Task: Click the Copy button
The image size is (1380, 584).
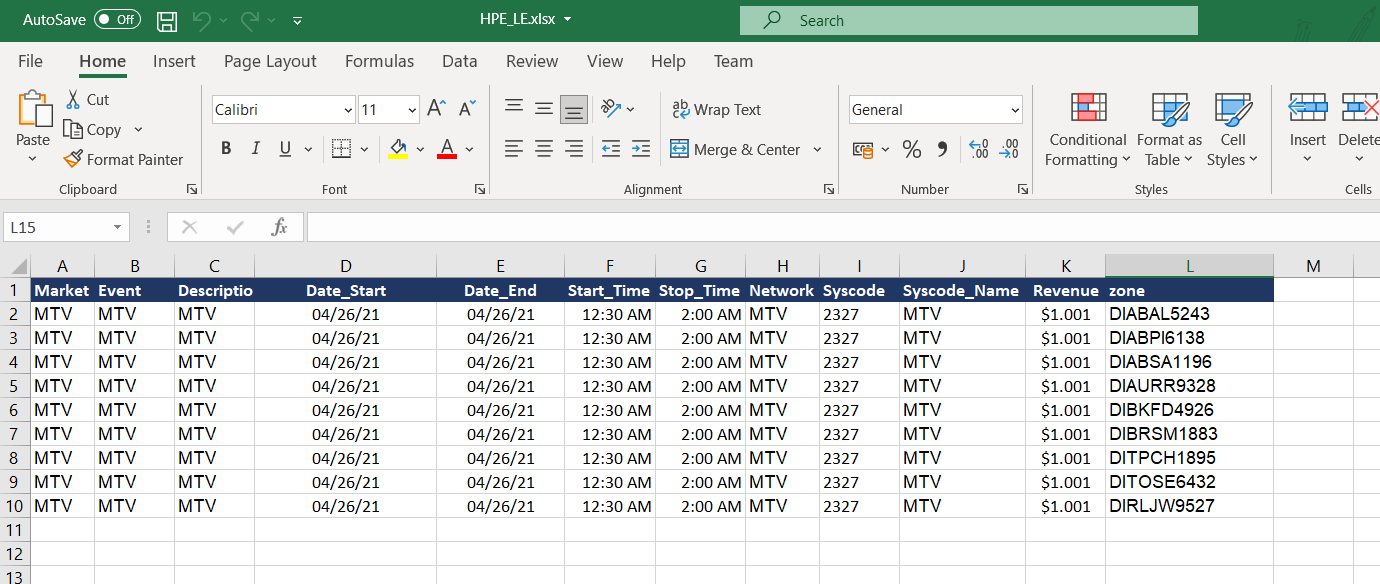Action: [x=92, y=129]
